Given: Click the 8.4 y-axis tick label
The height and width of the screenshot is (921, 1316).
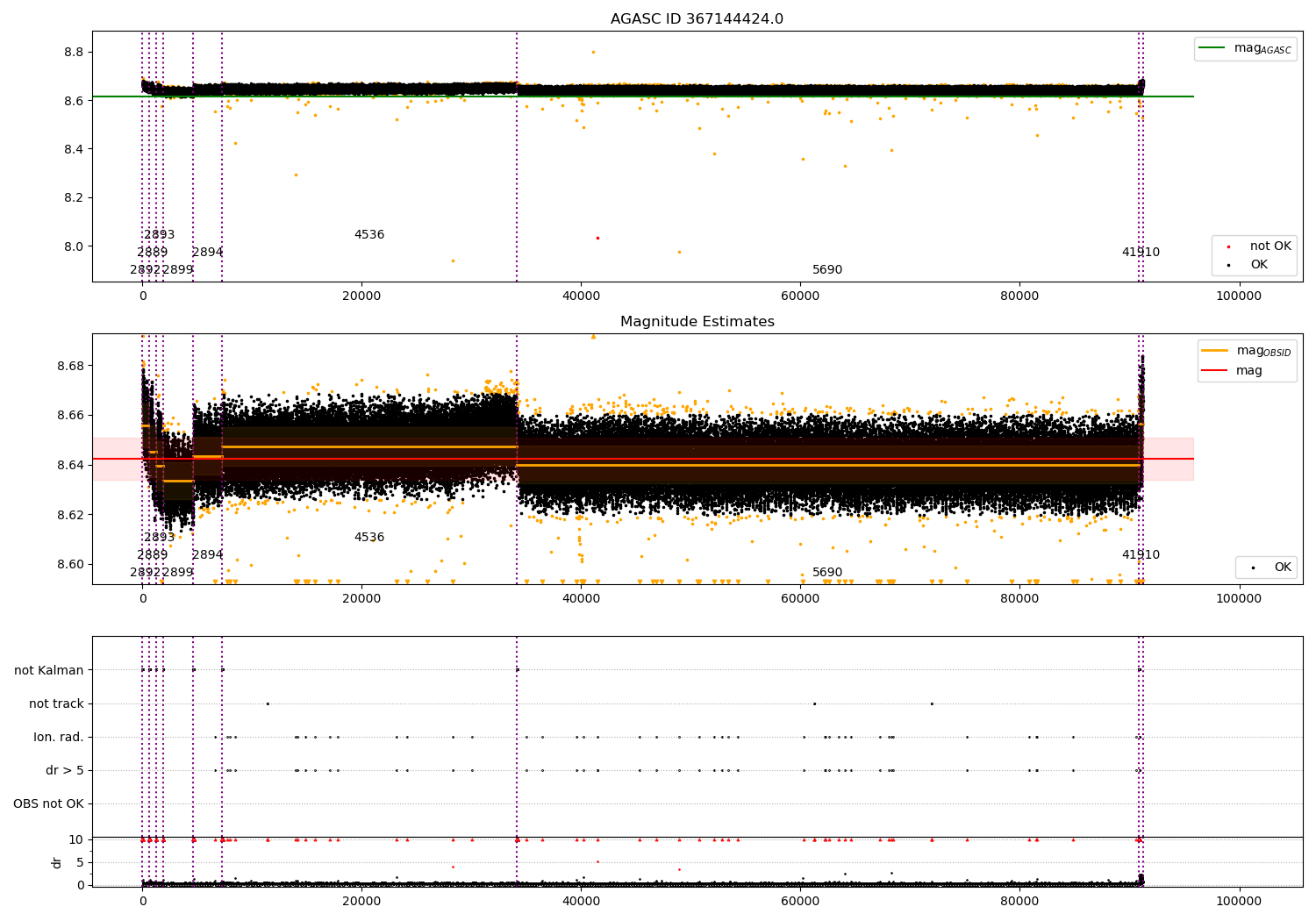Looking at the screenshot, I should click(x=74, y=149).
